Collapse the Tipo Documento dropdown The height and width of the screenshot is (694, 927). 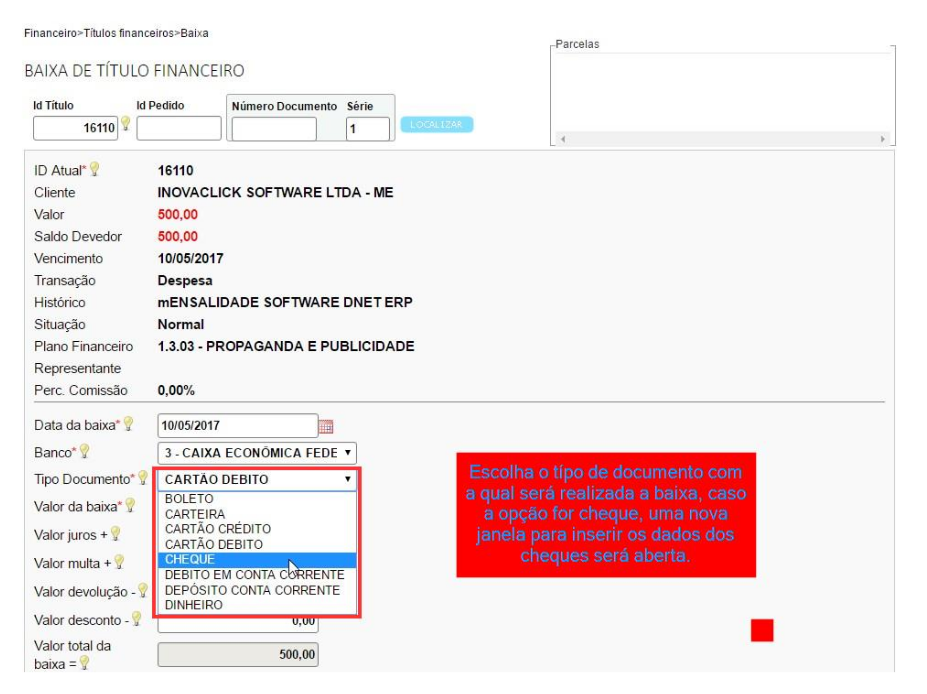(x=257, y=479)
